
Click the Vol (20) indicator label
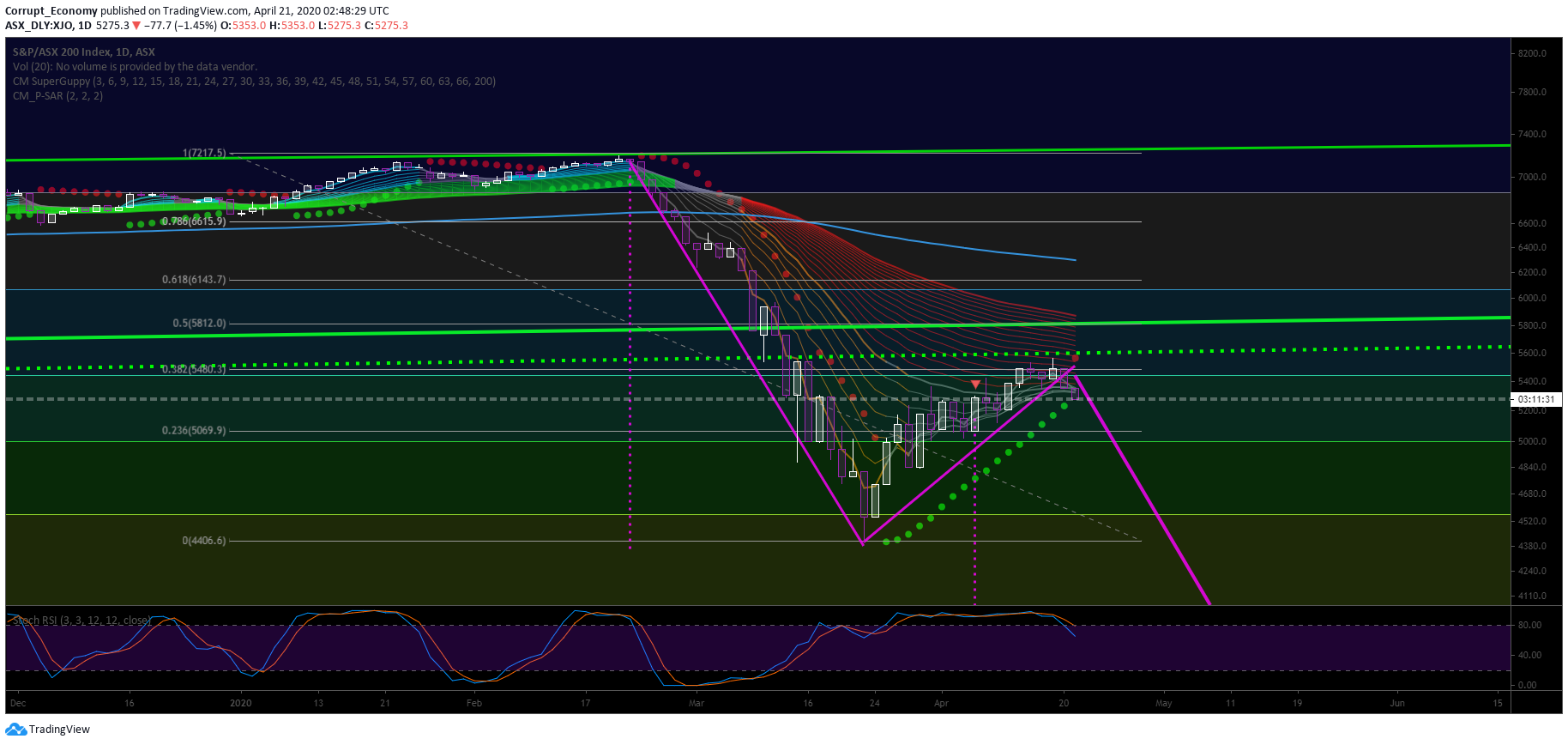pos(135,67)
